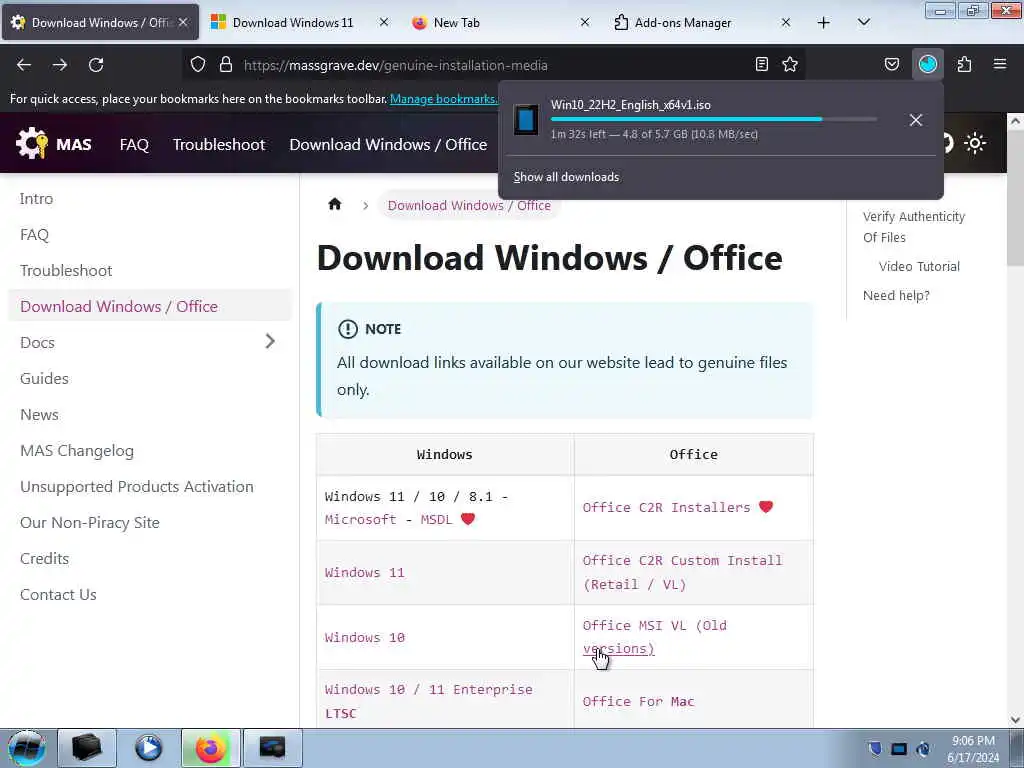Image resolution: width=1024 pixels, height=768 pixels.
Task: Click the volume tray icon
Action: point(923,748)
